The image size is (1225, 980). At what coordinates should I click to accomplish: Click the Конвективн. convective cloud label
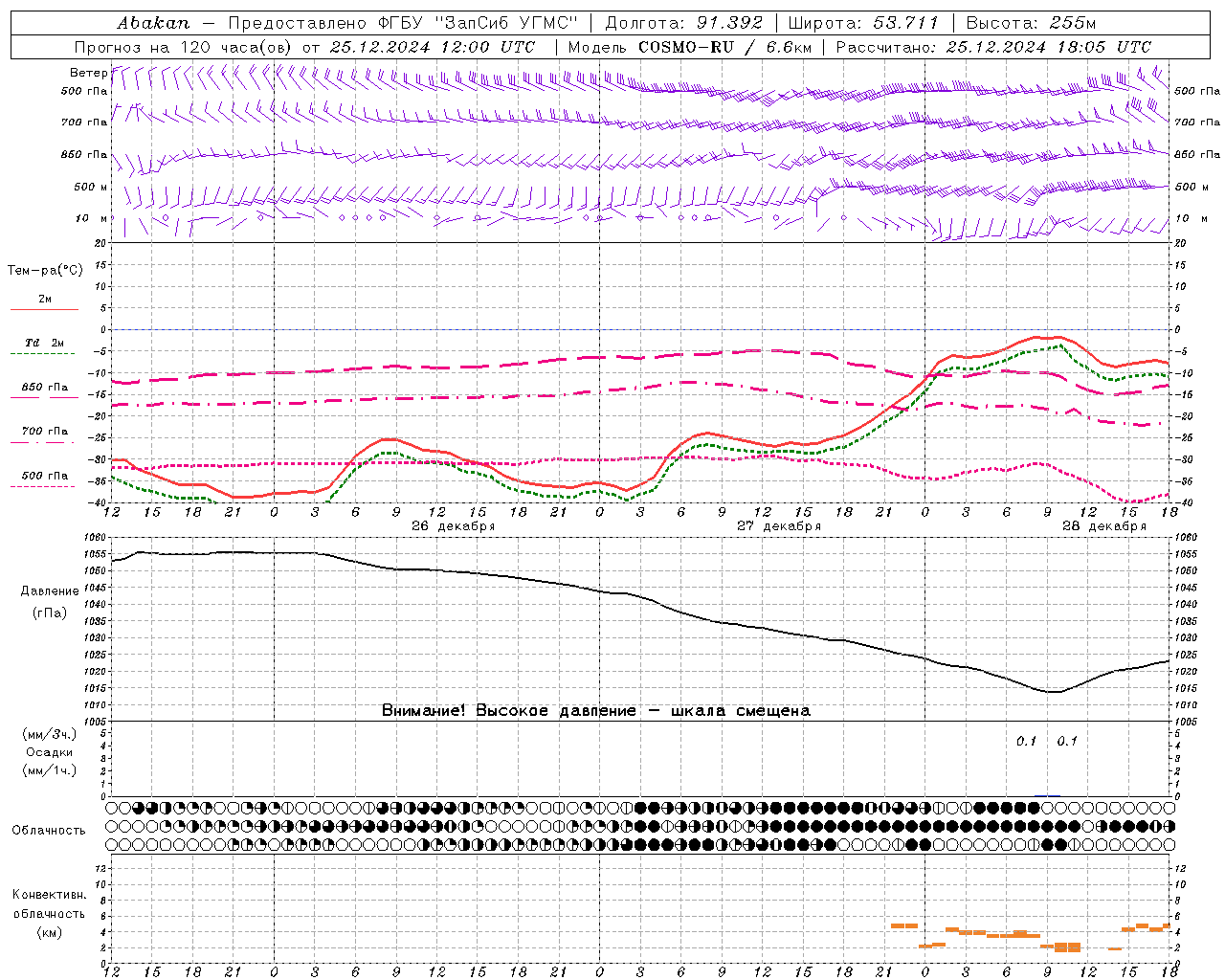coord(49,895)
